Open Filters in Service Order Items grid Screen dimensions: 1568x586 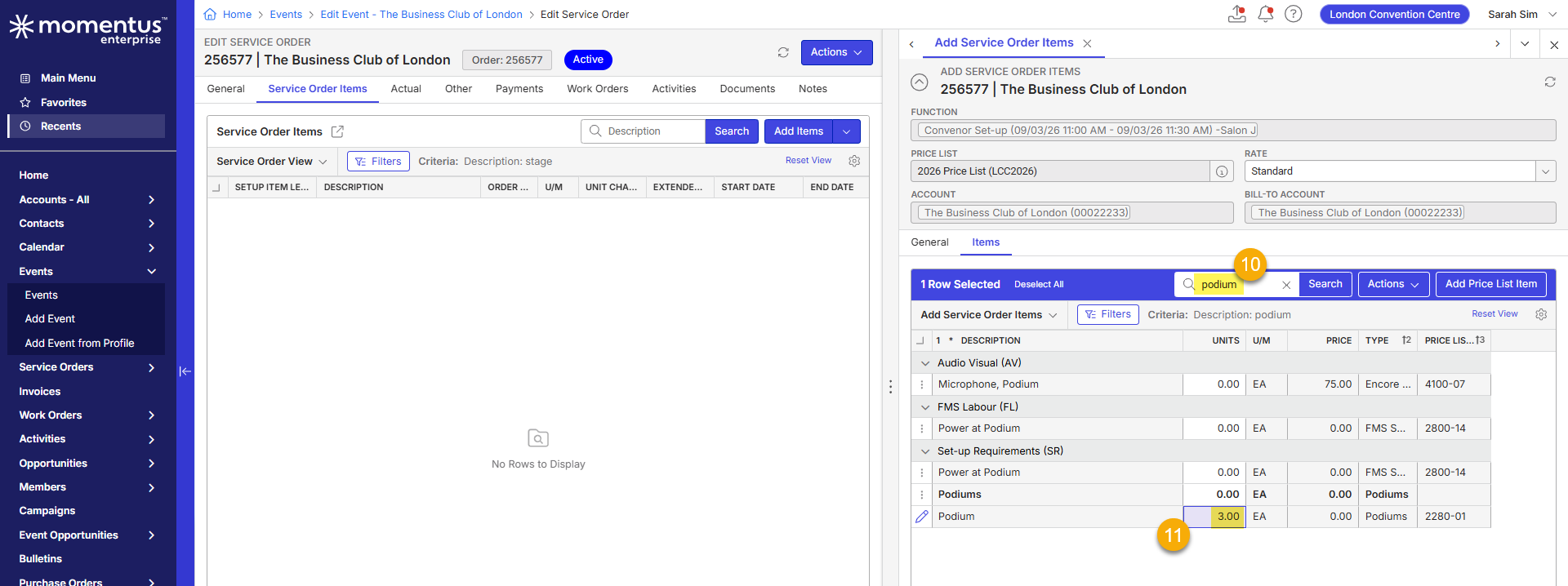(378, 162)
